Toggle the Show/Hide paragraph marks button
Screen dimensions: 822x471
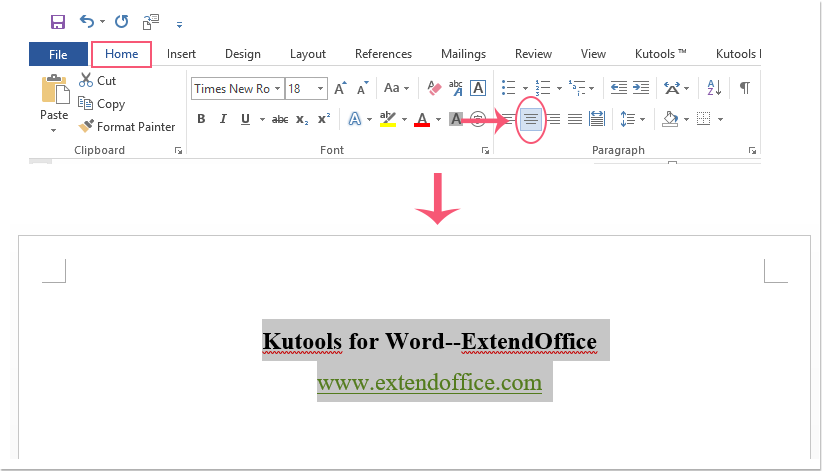click(744, 88)
